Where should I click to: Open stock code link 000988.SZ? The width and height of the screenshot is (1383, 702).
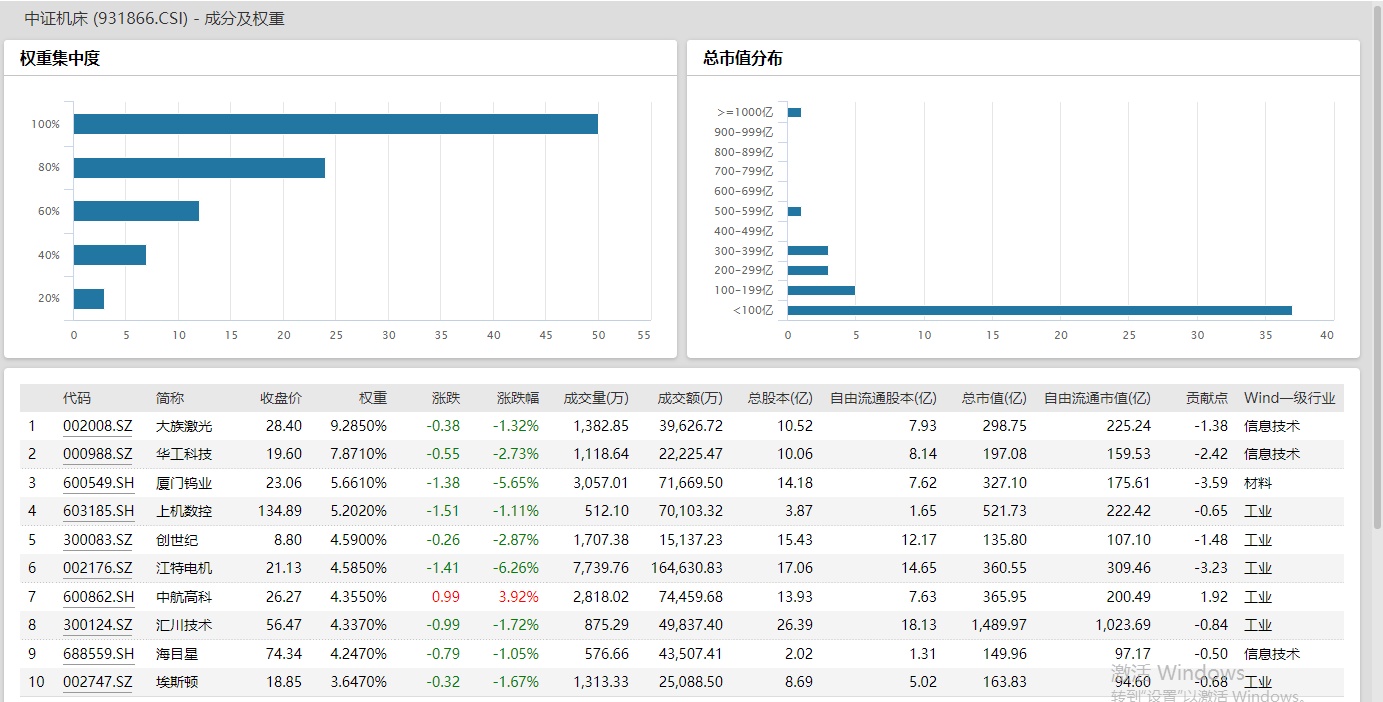(x=97, y=454)
